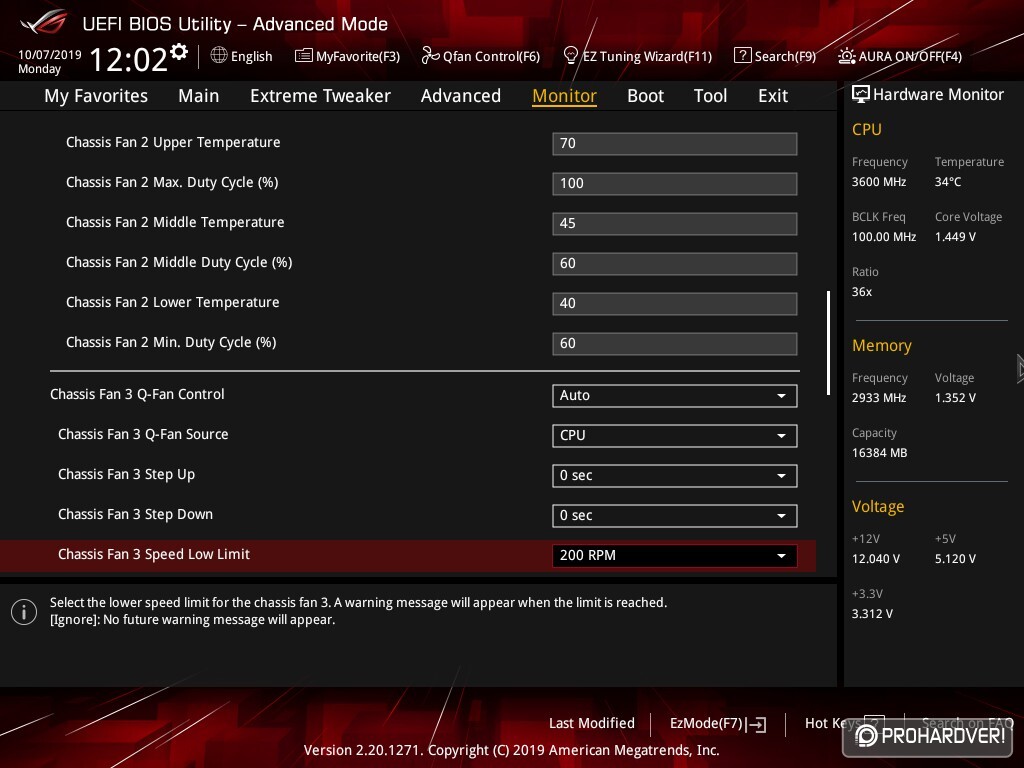Select Chassis Fan 3 Q-Fan Source label

pos(143,434)
